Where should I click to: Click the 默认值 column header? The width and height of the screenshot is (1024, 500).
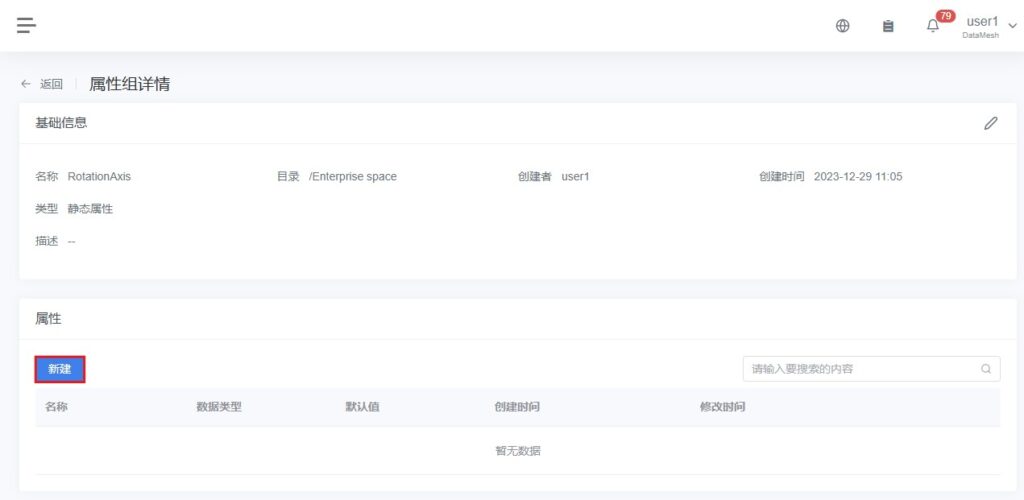(362, 407)
